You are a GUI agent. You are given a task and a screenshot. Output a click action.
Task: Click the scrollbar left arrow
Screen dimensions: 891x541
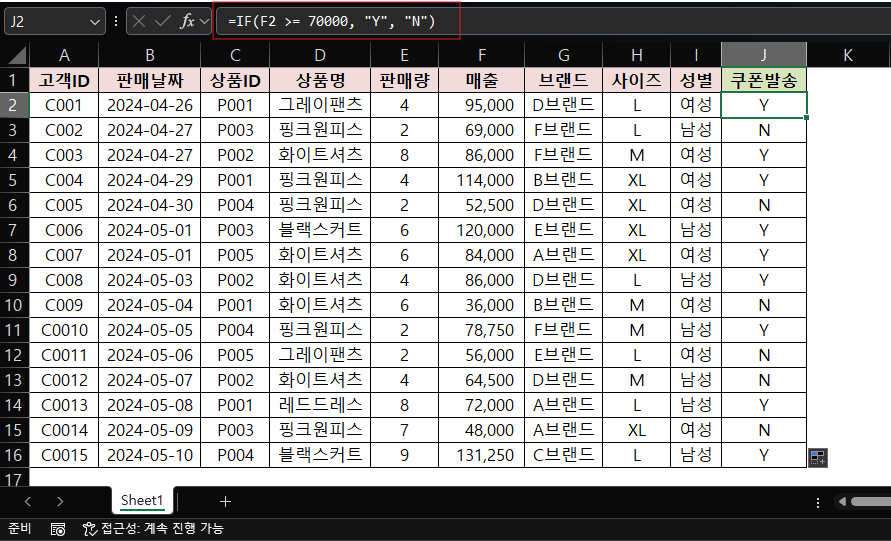842,501
